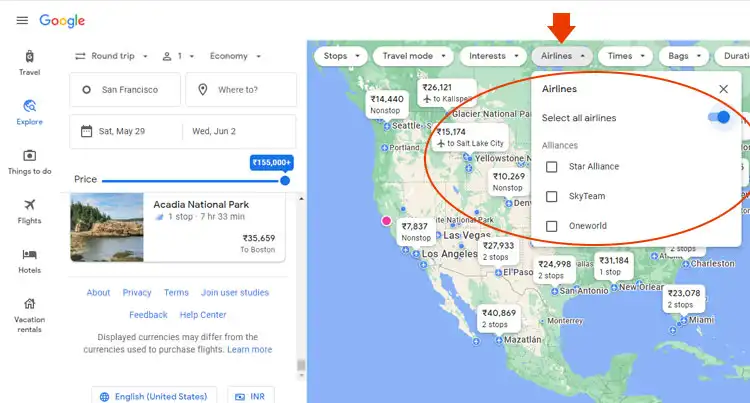The image size is (750, 403).
Task: Check the Star Alliance checkbox
Action: [551, 166]
